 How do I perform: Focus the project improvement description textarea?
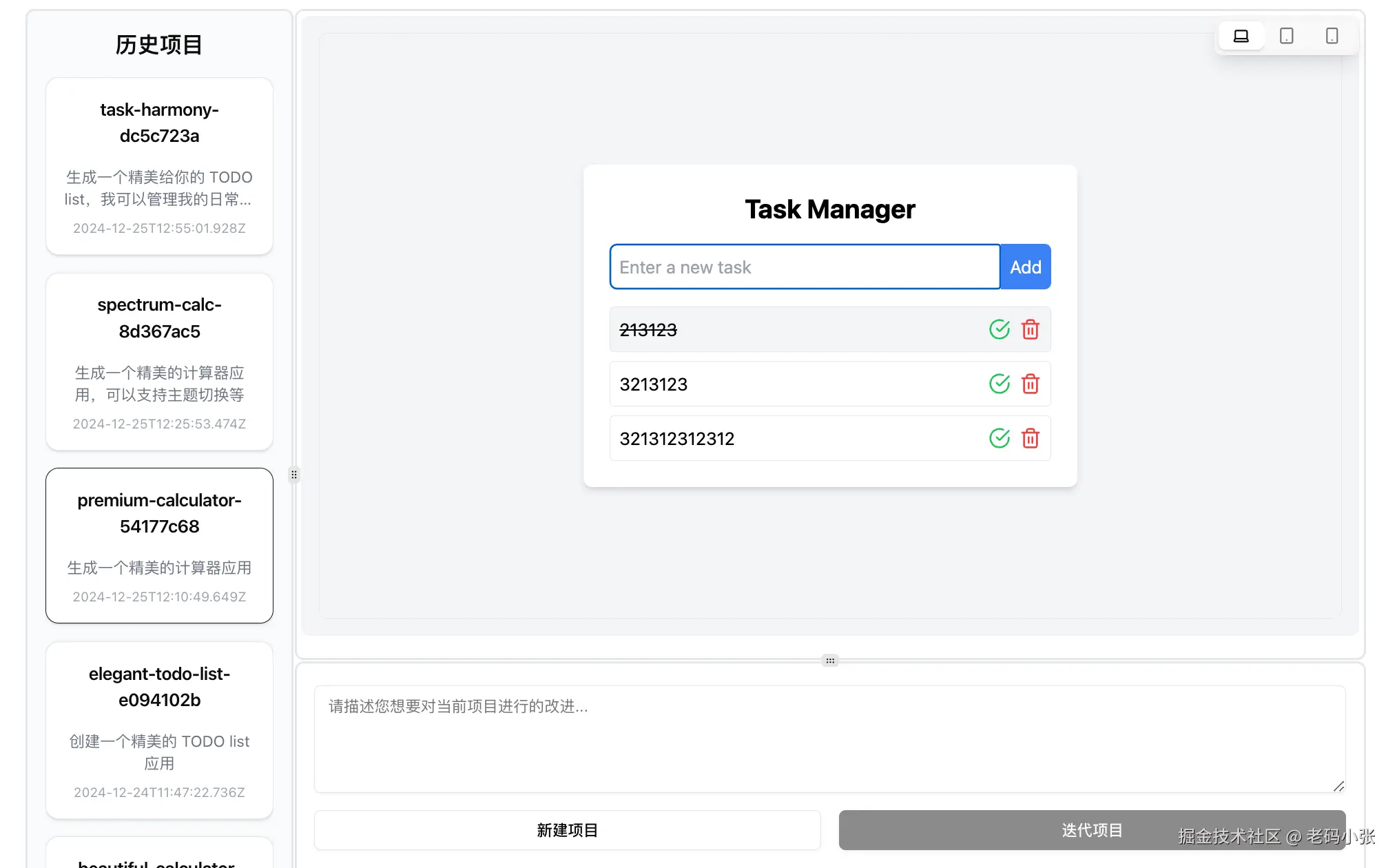[829, 738]
